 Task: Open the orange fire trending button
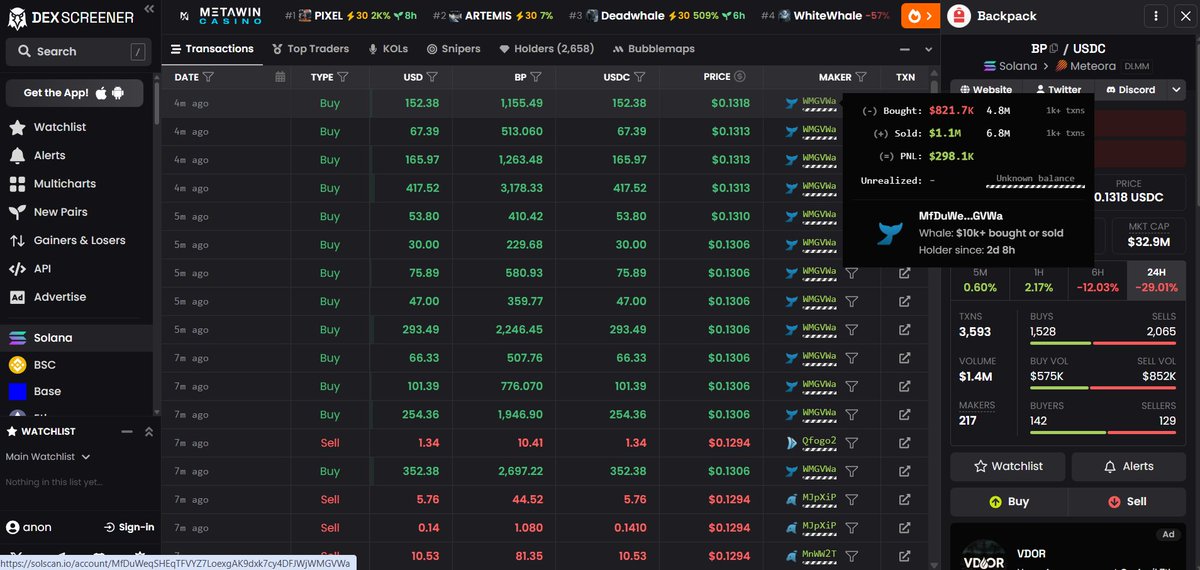pyautogui.click(x=919, y=16)
